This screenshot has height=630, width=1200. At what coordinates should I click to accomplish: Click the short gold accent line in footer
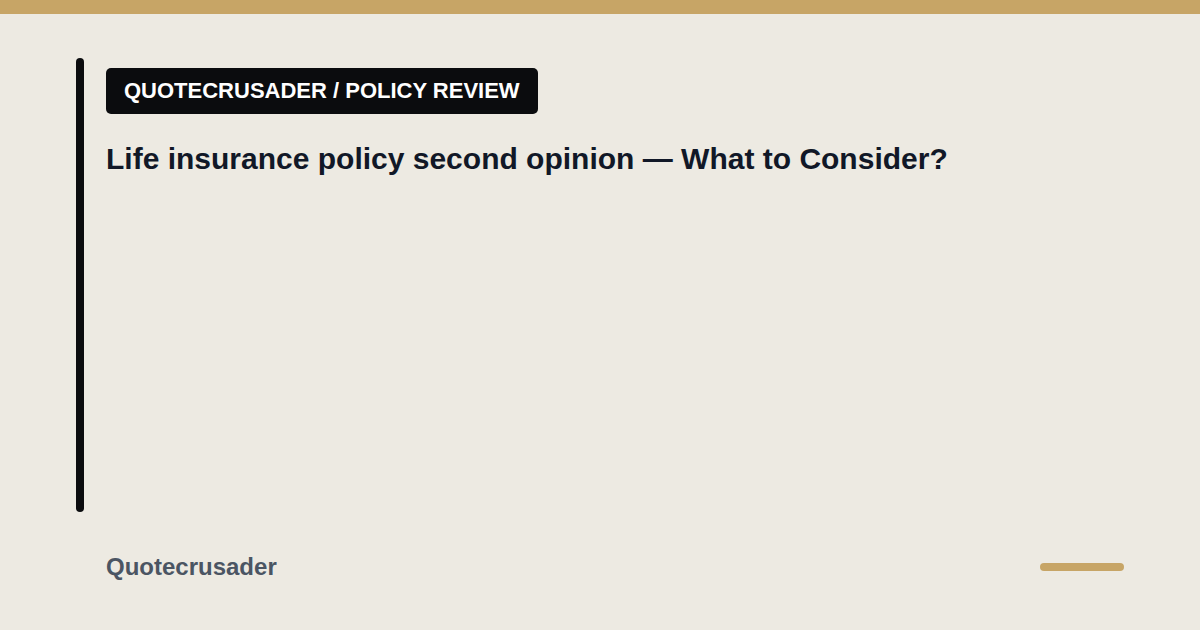1082,567
